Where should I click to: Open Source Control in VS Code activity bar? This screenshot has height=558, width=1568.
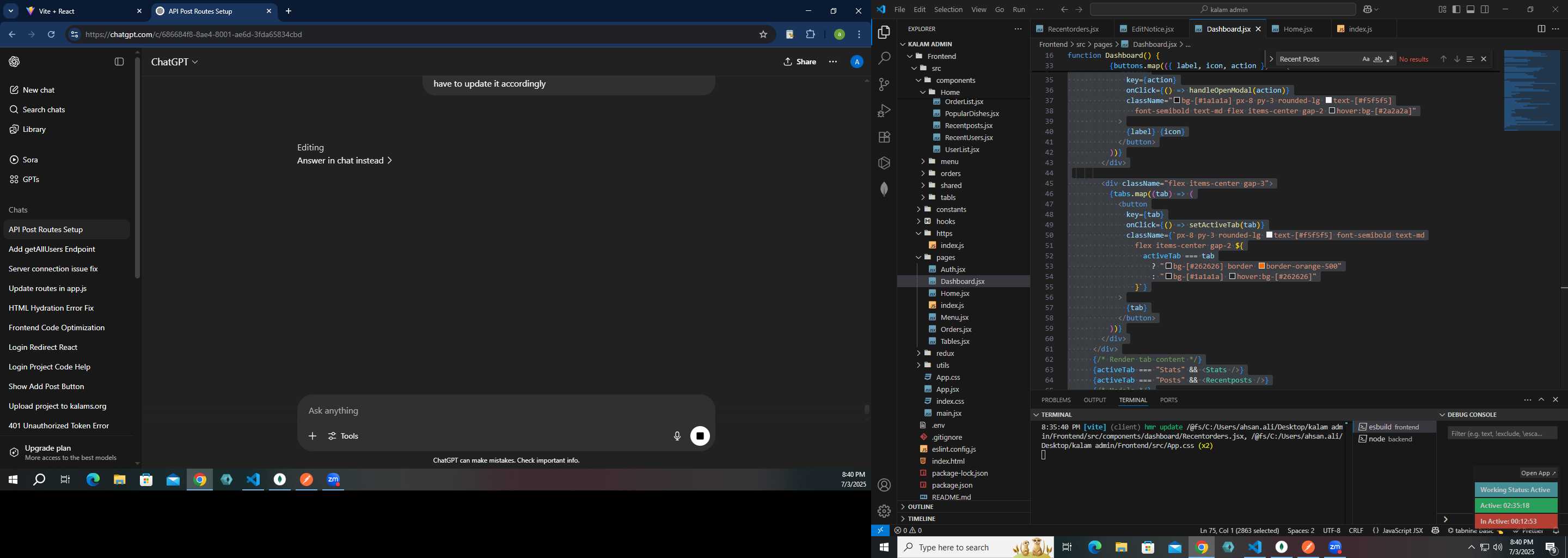click(884, 84)
